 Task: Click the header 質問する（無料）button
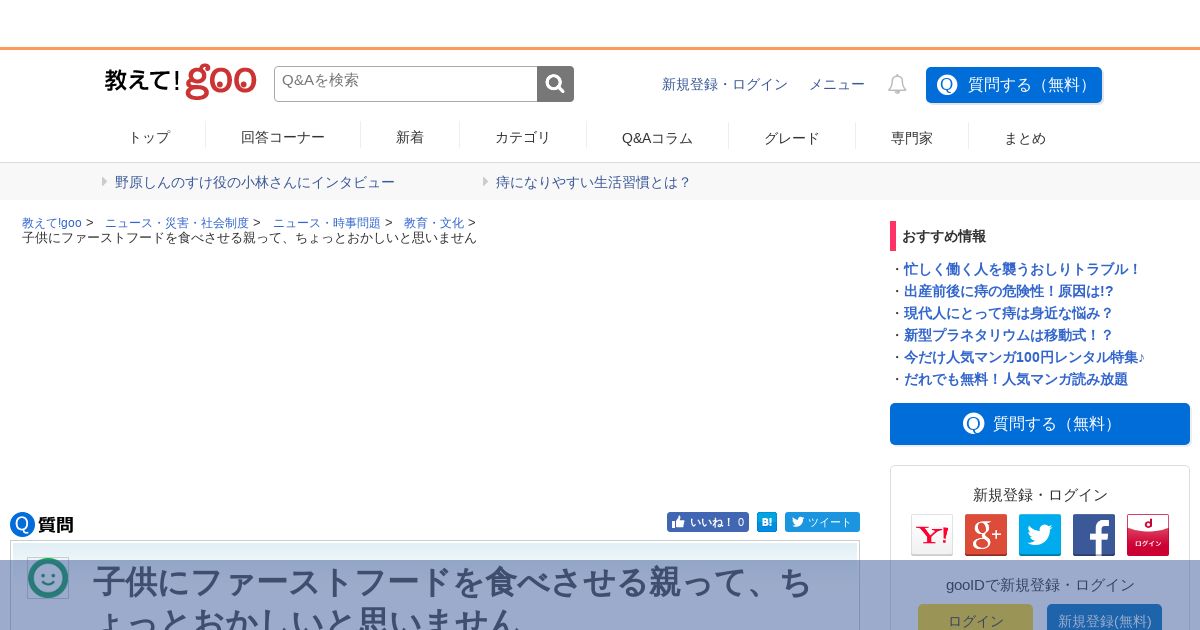point(1014,85)
